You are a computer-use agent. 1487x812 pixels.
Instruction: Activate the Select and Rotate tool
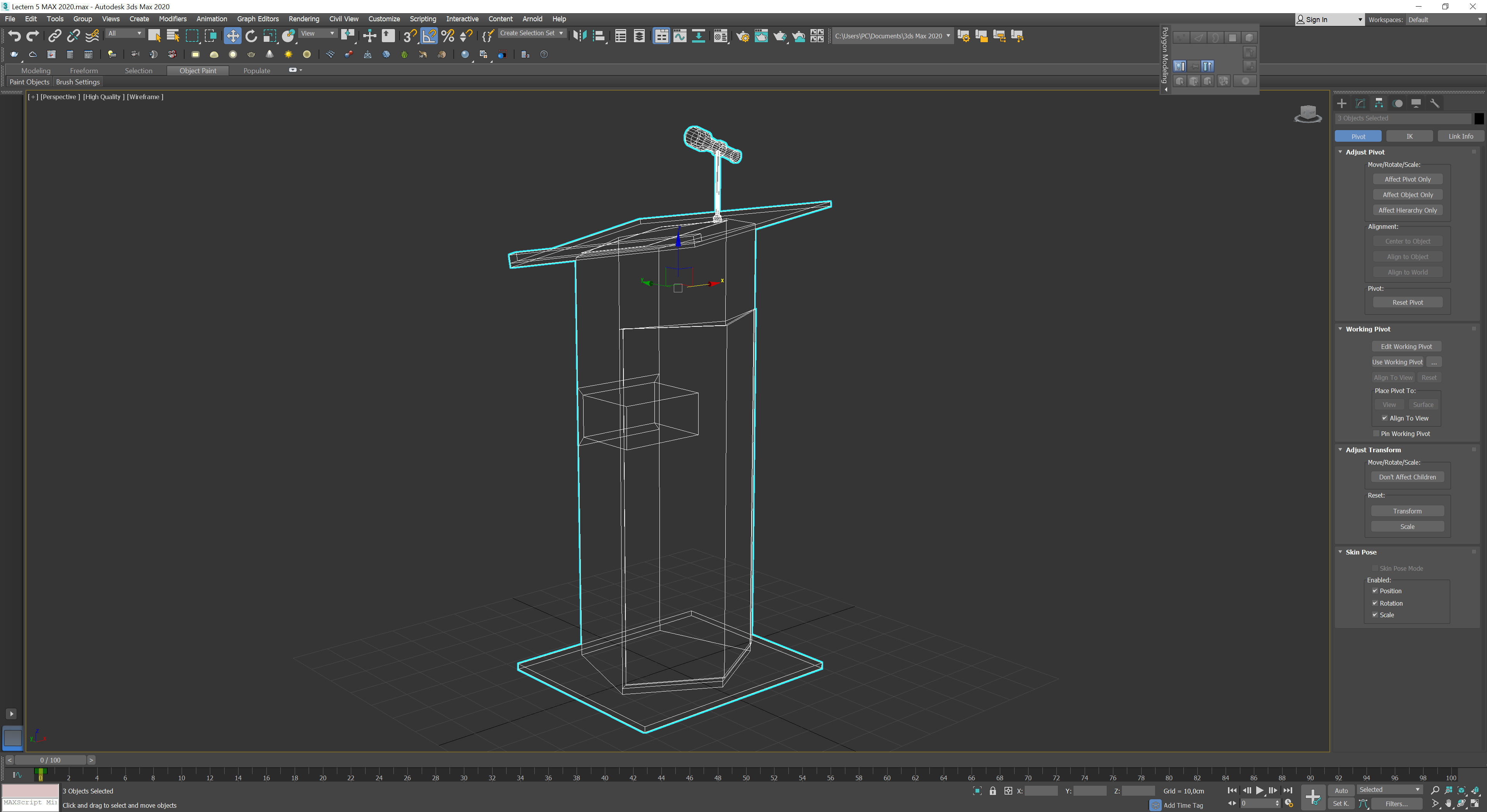coord(251,36)
